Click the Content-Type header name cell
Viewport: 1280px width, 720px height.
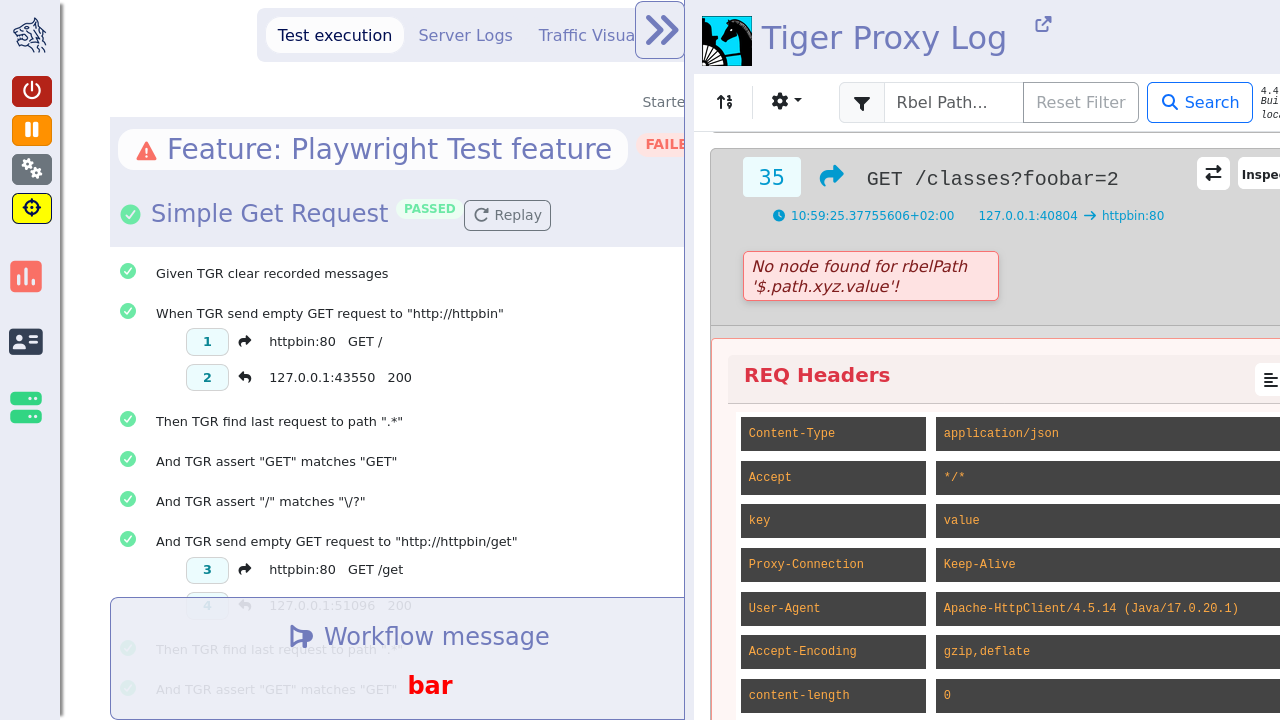coord(833,434)
